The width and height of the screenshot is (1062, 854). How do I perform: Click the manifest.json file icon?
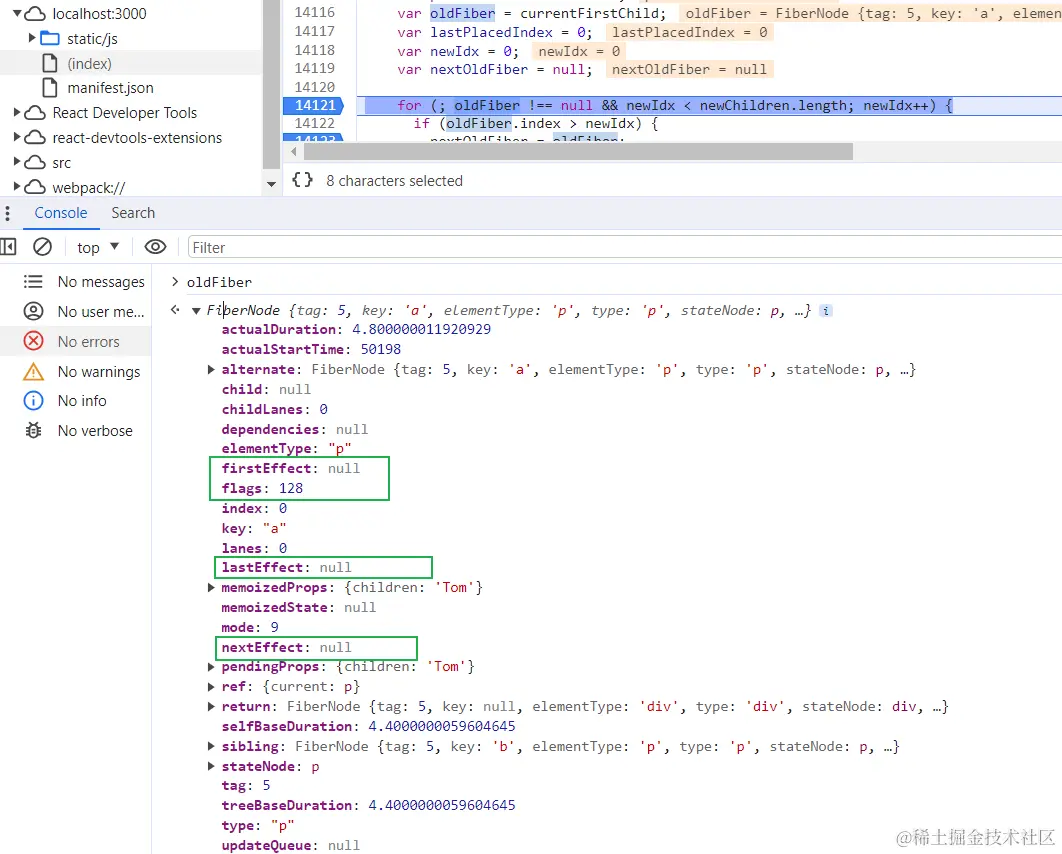point(49,87)
